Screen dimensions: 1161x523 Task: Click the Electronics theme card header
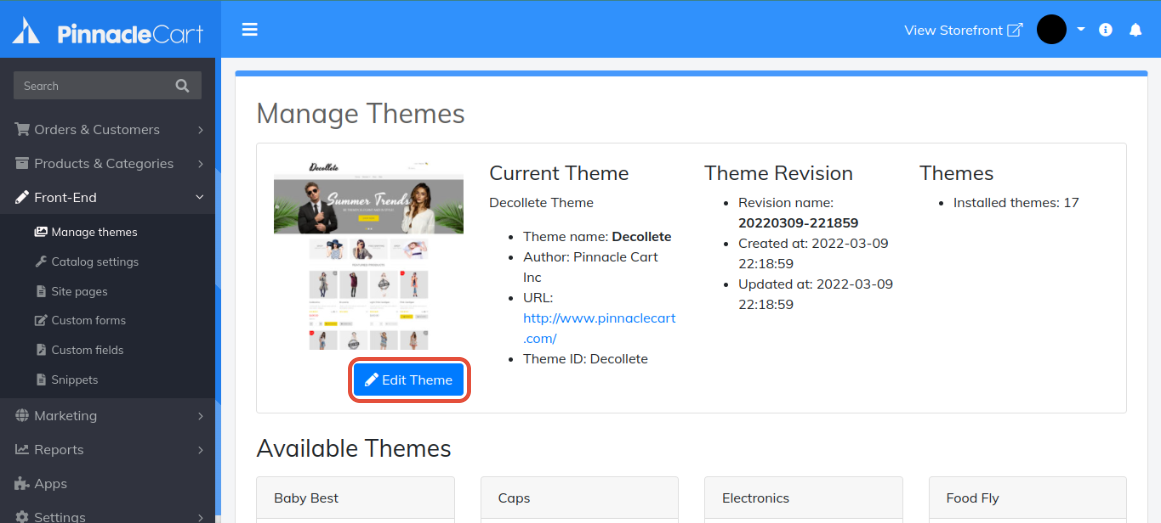803,498
